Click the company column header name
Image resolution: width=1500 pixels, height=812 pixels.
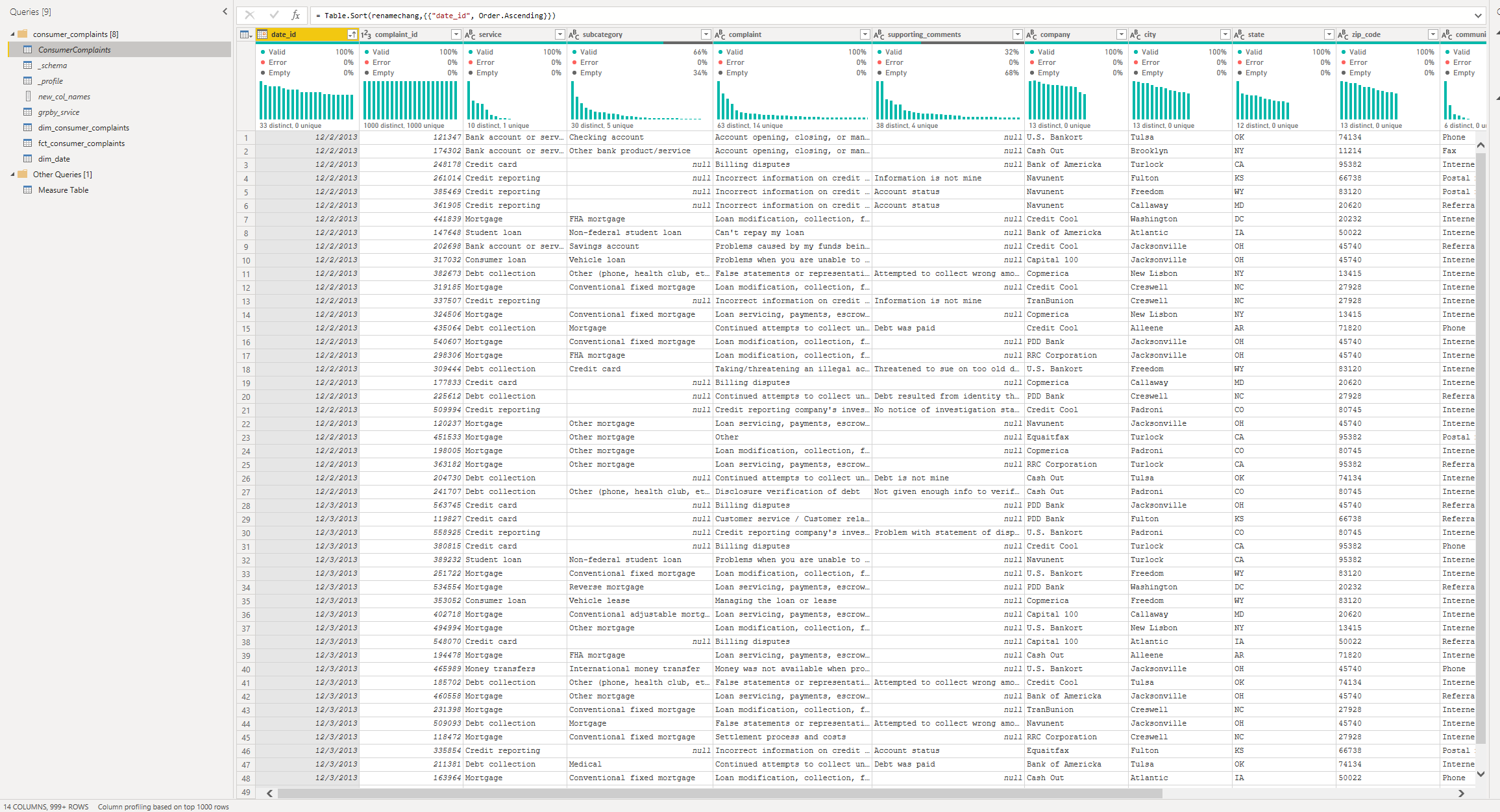1055,34
